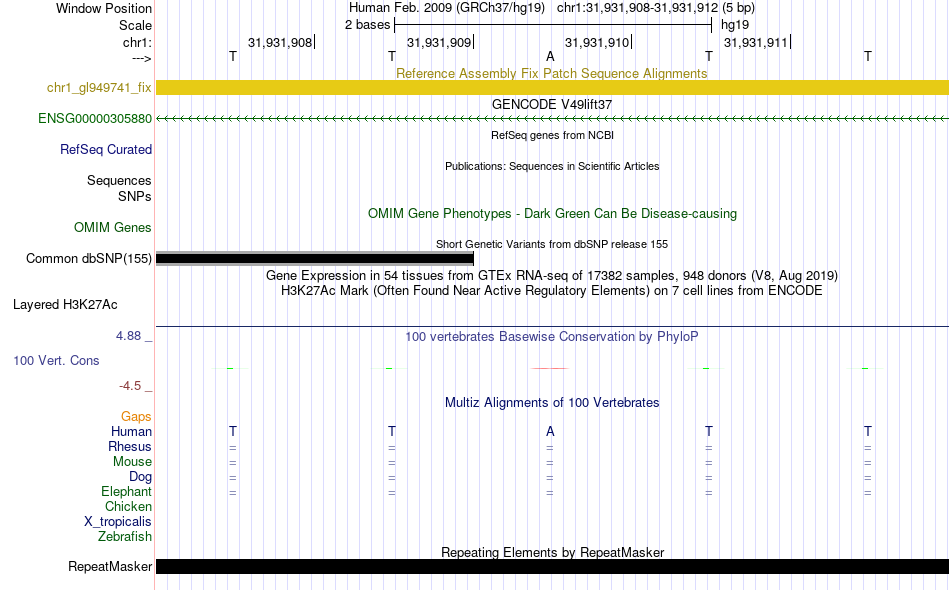
Task: Click the hg19 text beside the scale bar
Action: (735, 25)
